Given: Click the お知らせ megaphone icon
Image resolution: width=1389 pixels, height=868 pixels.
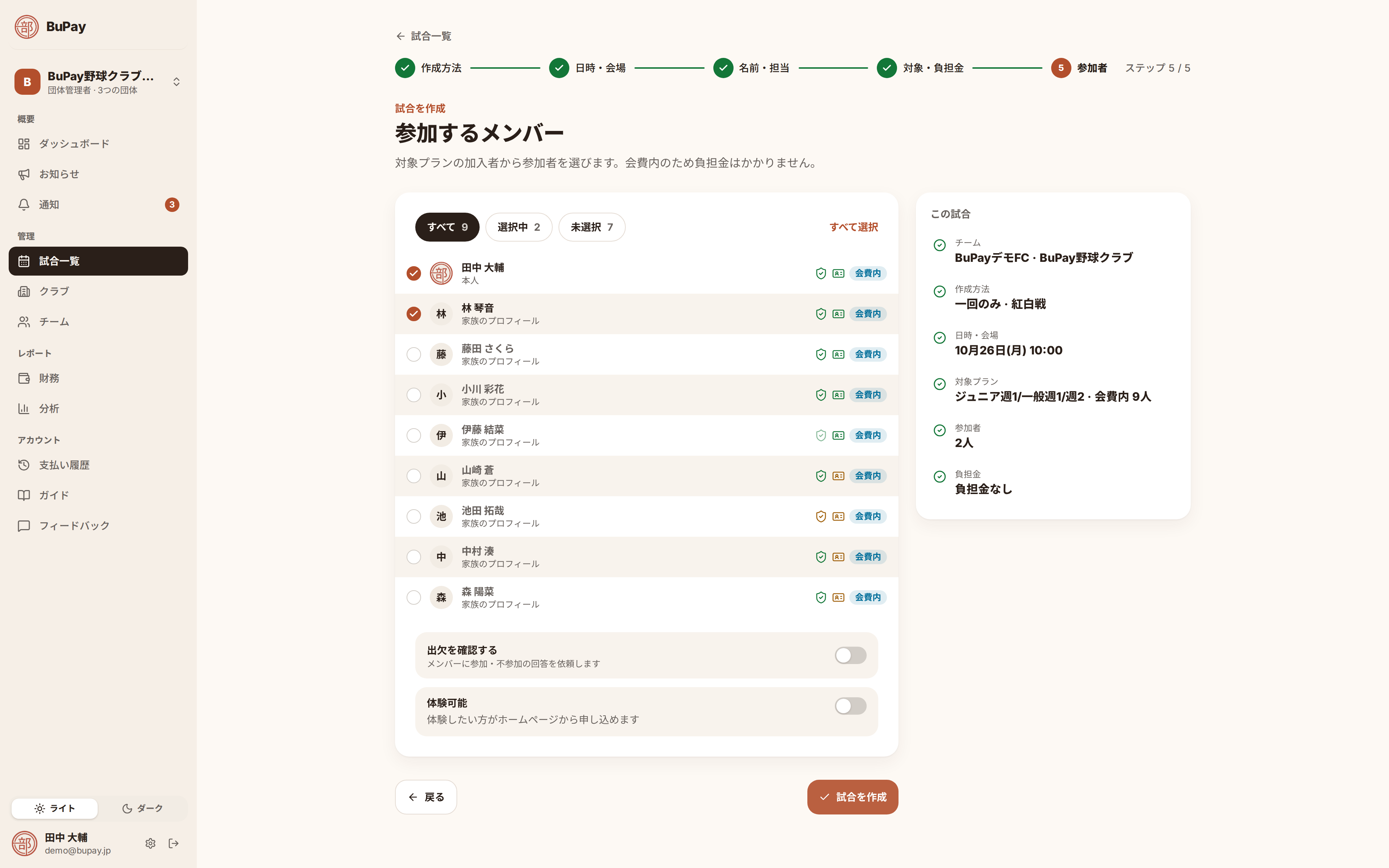Looking at the screenshot, I should click(x=24, y=174).
